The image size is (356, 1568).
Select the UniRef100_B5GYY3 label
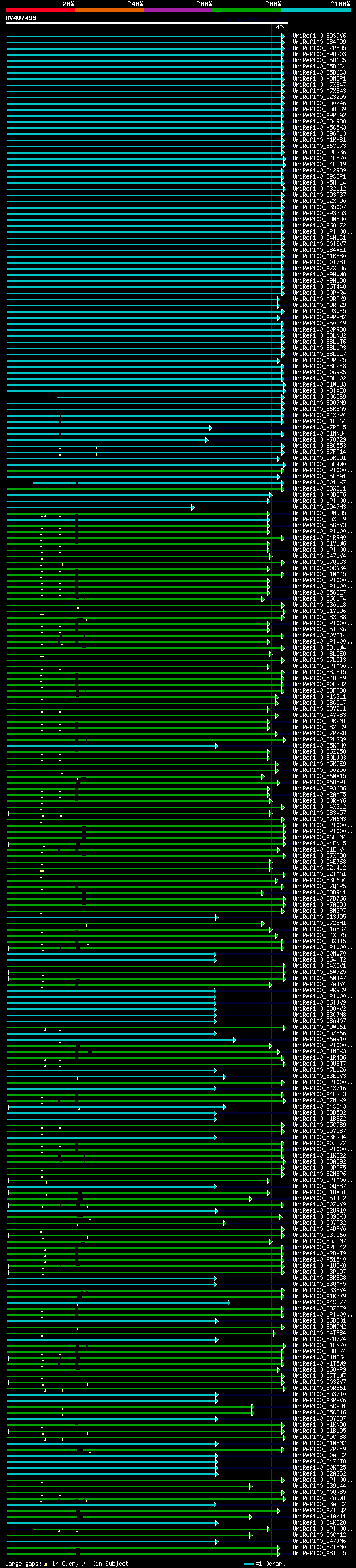pos(319,525)
